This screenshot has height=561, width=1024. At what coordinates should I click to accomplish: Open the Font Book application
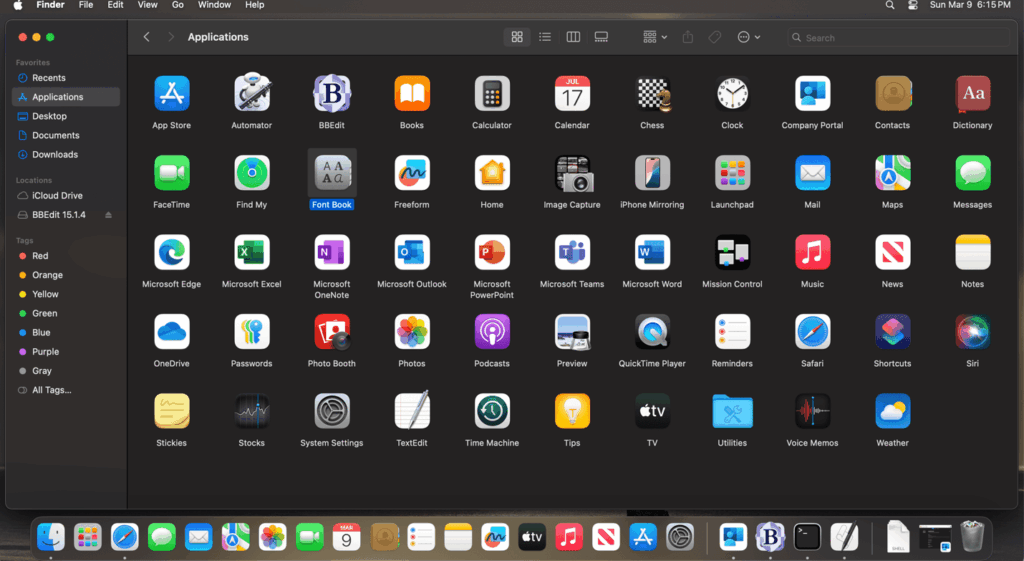pyautogui.click(x=331, y=174)
